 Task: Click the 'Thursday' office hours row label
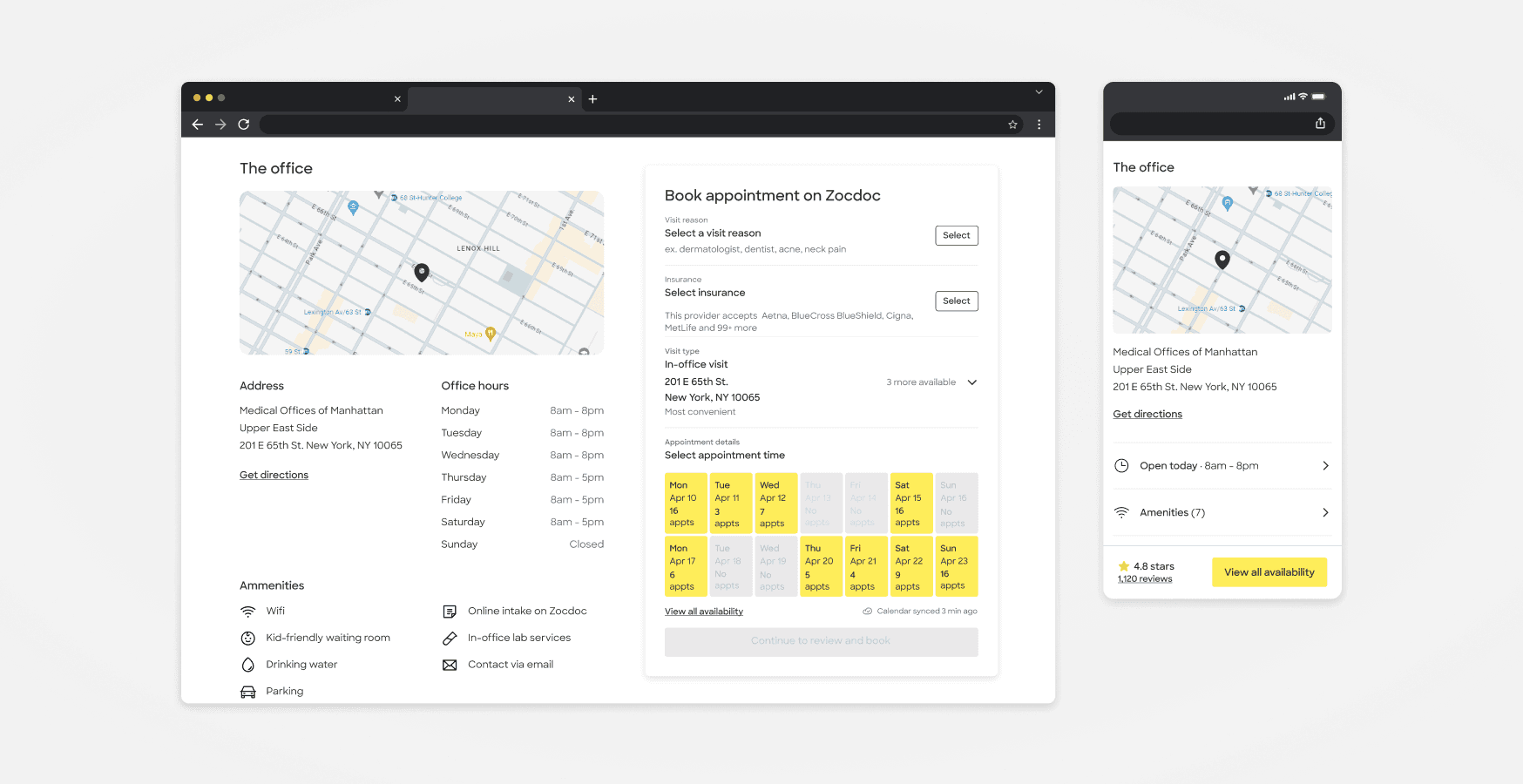click(464, 477)
